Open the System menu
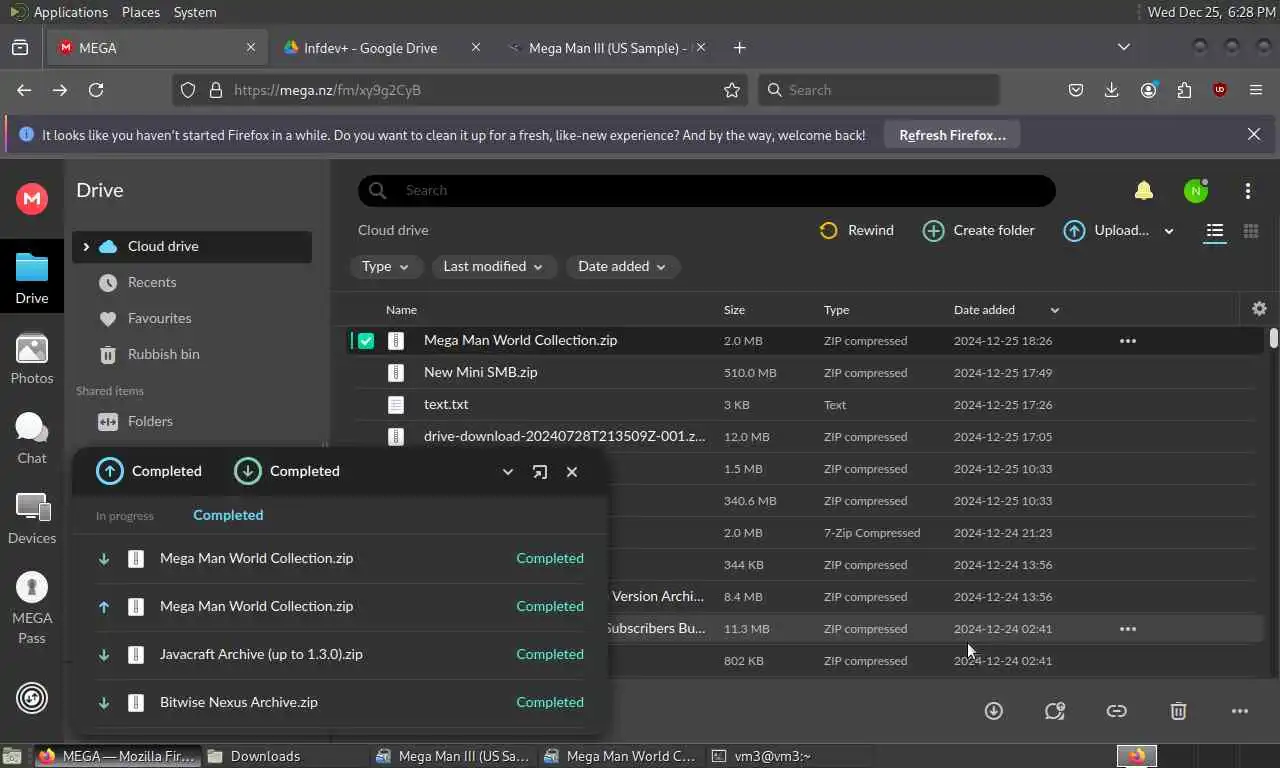This screenshot has width=1280, height=768. click(195, 12)
